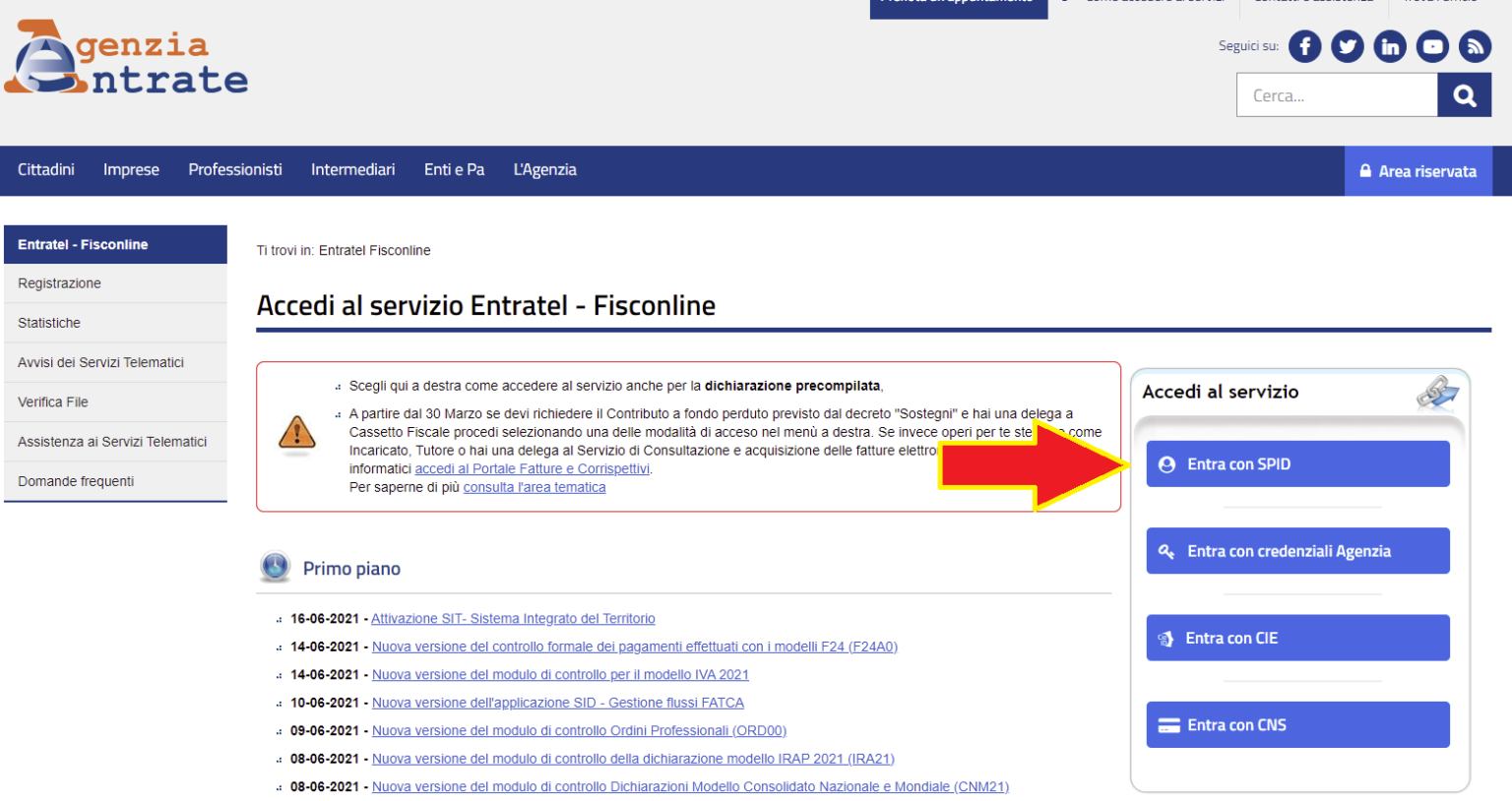
Task: Click the Accedi al servizio Entratel - Fisconline title
Action: pos(486,306)
